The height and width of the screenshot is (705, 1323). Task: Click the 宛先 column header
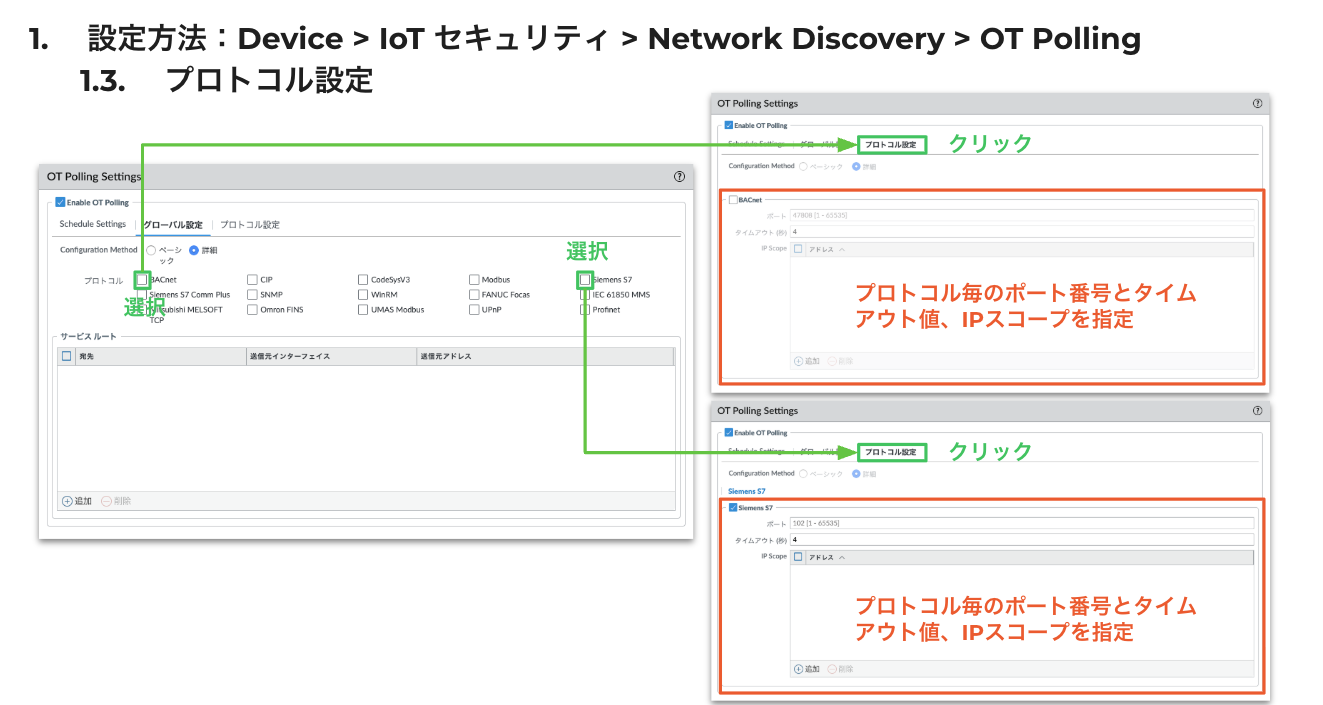160,356
